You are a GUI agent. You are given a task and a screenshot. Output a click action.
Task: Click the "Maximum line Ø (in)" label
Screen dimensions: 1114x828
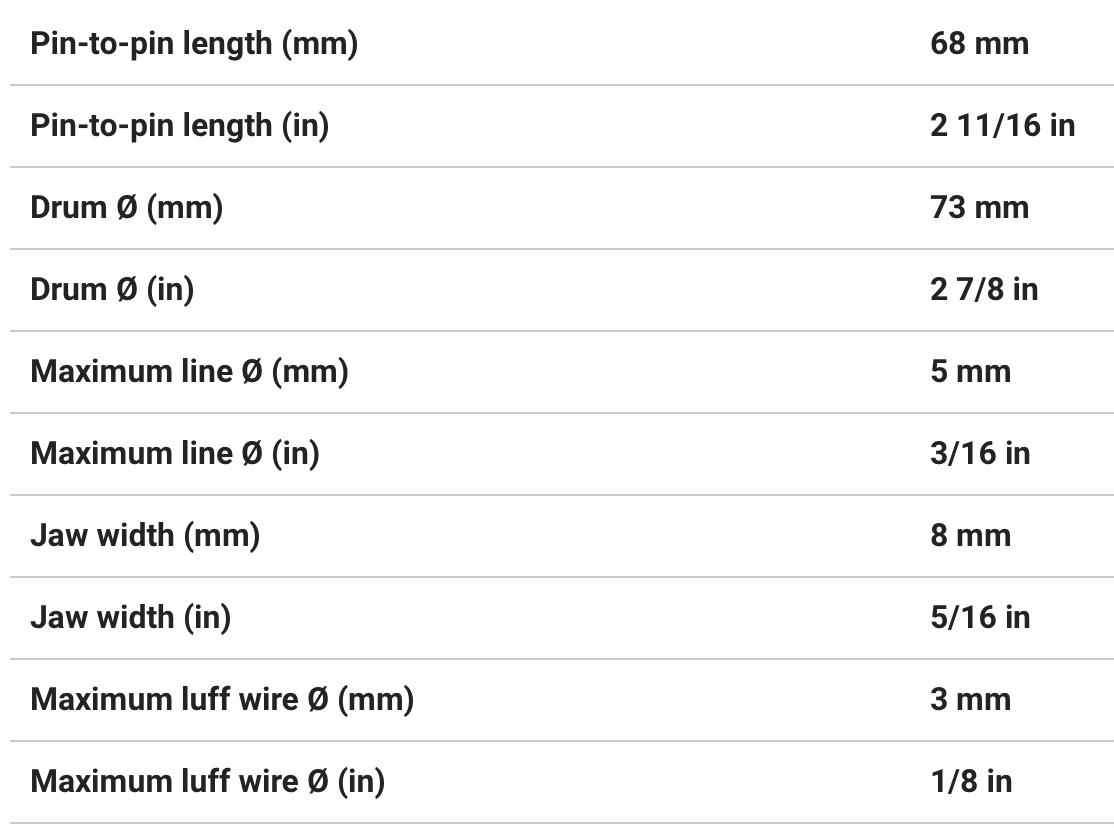175,454
